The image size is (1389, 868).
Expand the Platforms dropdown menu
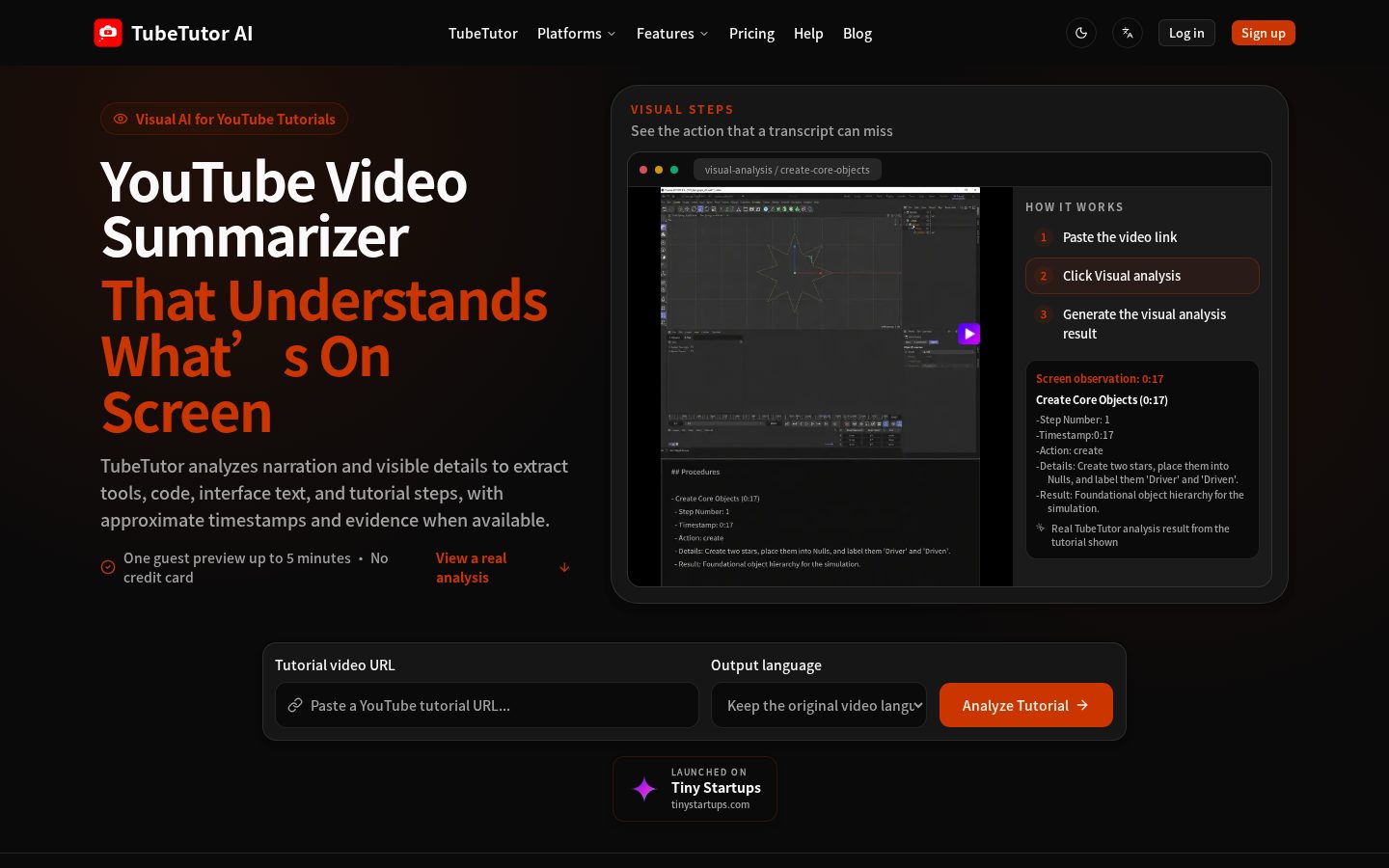576,33
